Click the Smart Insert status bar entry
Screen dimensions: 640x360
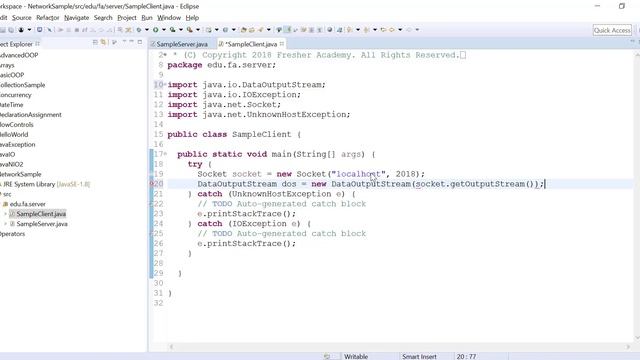[419, 356]
